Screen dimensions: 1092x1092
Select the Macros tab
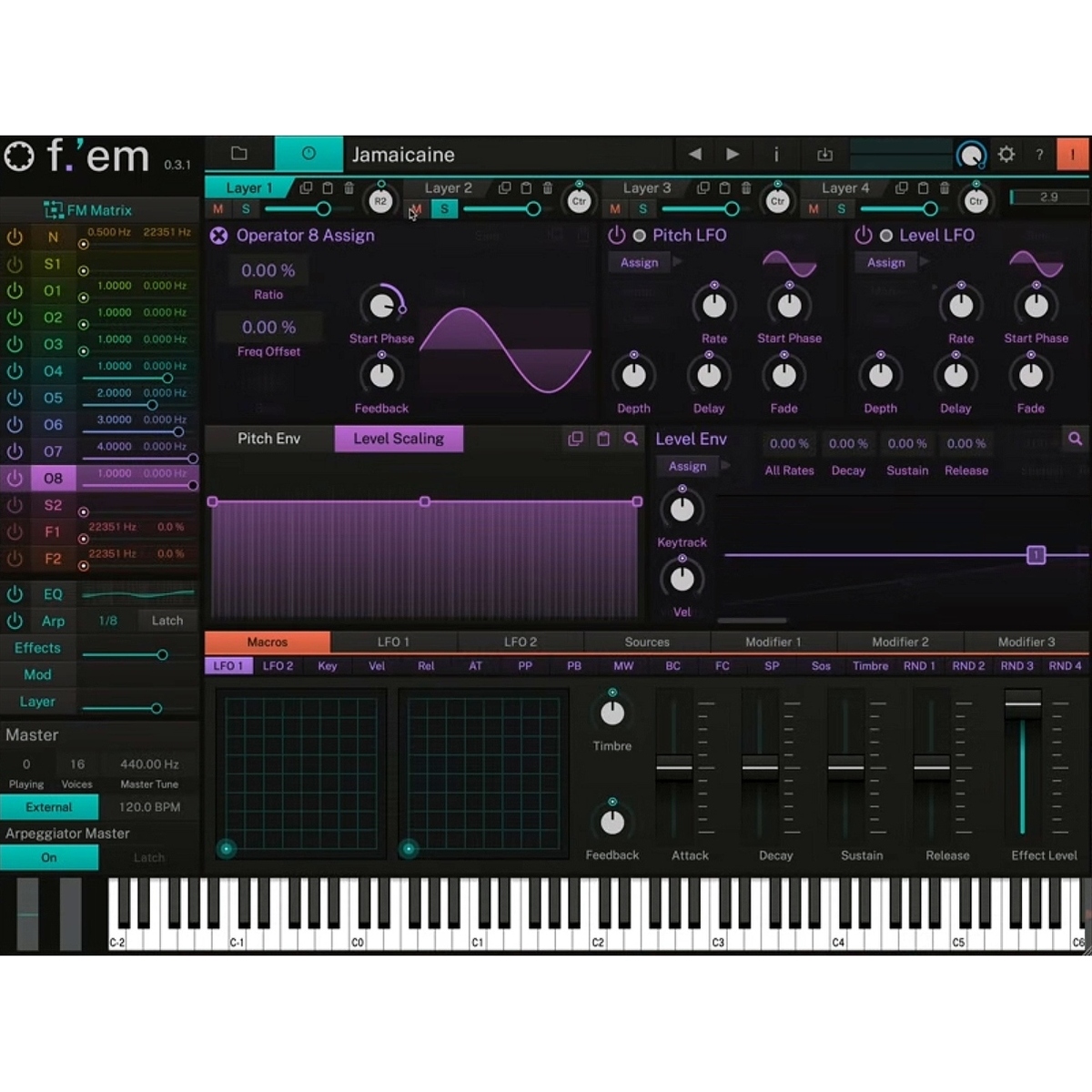click(x=268, y=642)
